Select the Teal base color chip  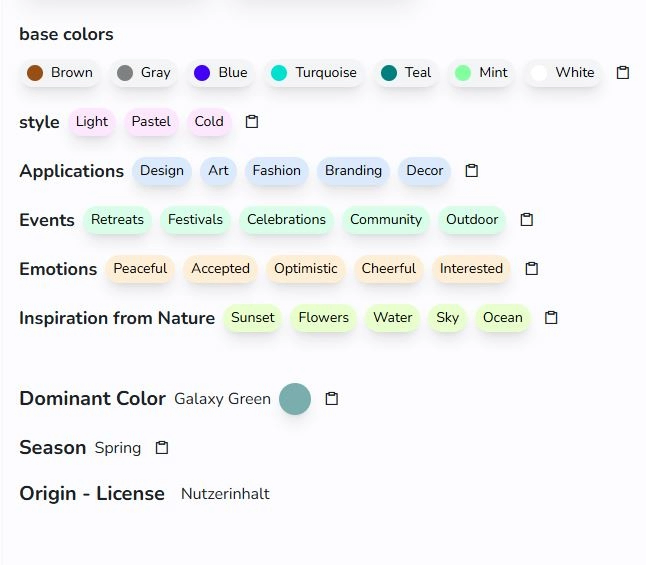coord(406,73)
